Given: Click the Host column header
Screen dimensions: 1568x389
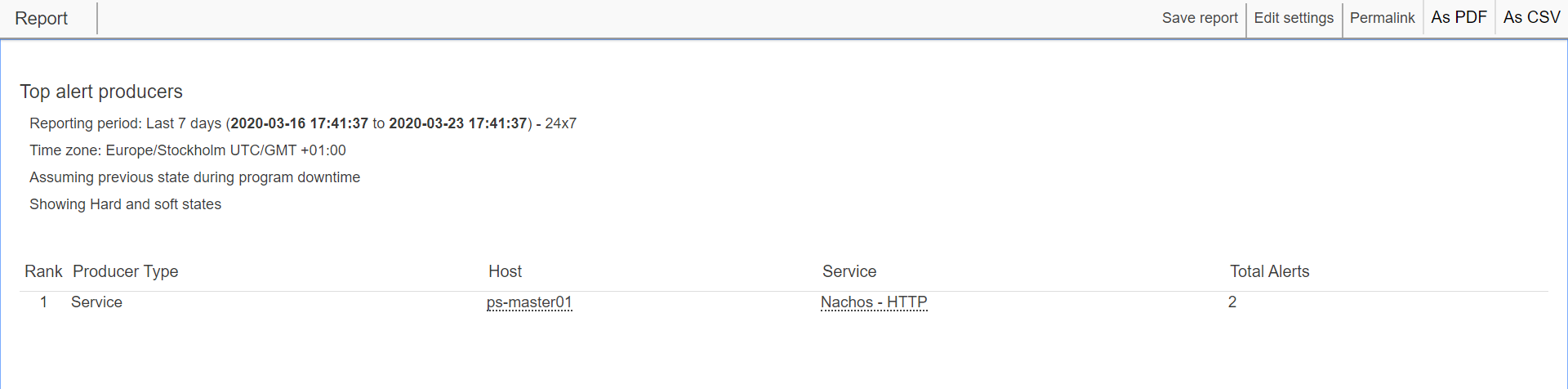Looking at the screenshot, I should tap(505, 271).
